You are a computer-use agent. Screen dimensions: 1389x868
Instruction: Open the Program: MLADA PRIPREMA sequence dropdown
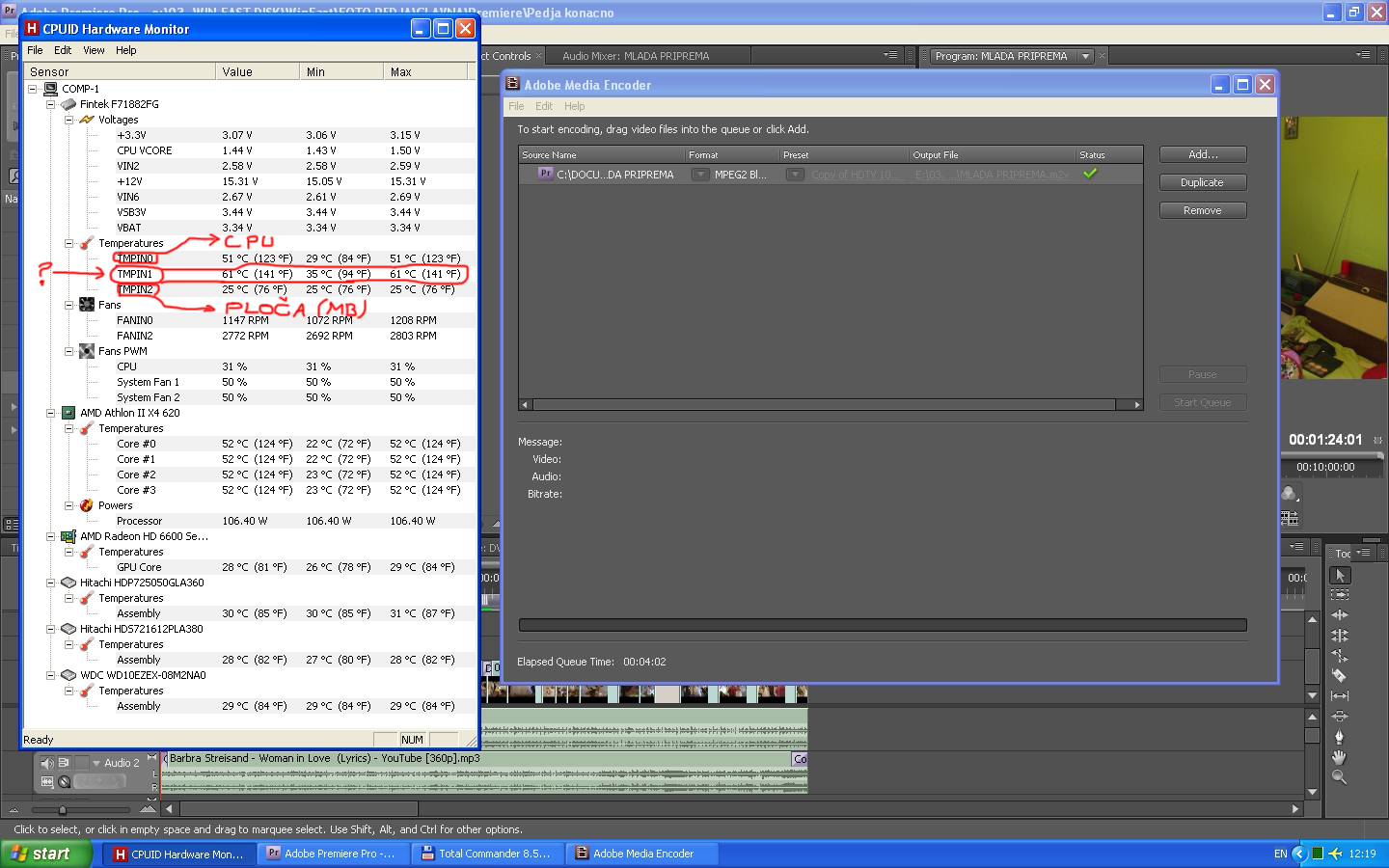(x=1085, y=56)
